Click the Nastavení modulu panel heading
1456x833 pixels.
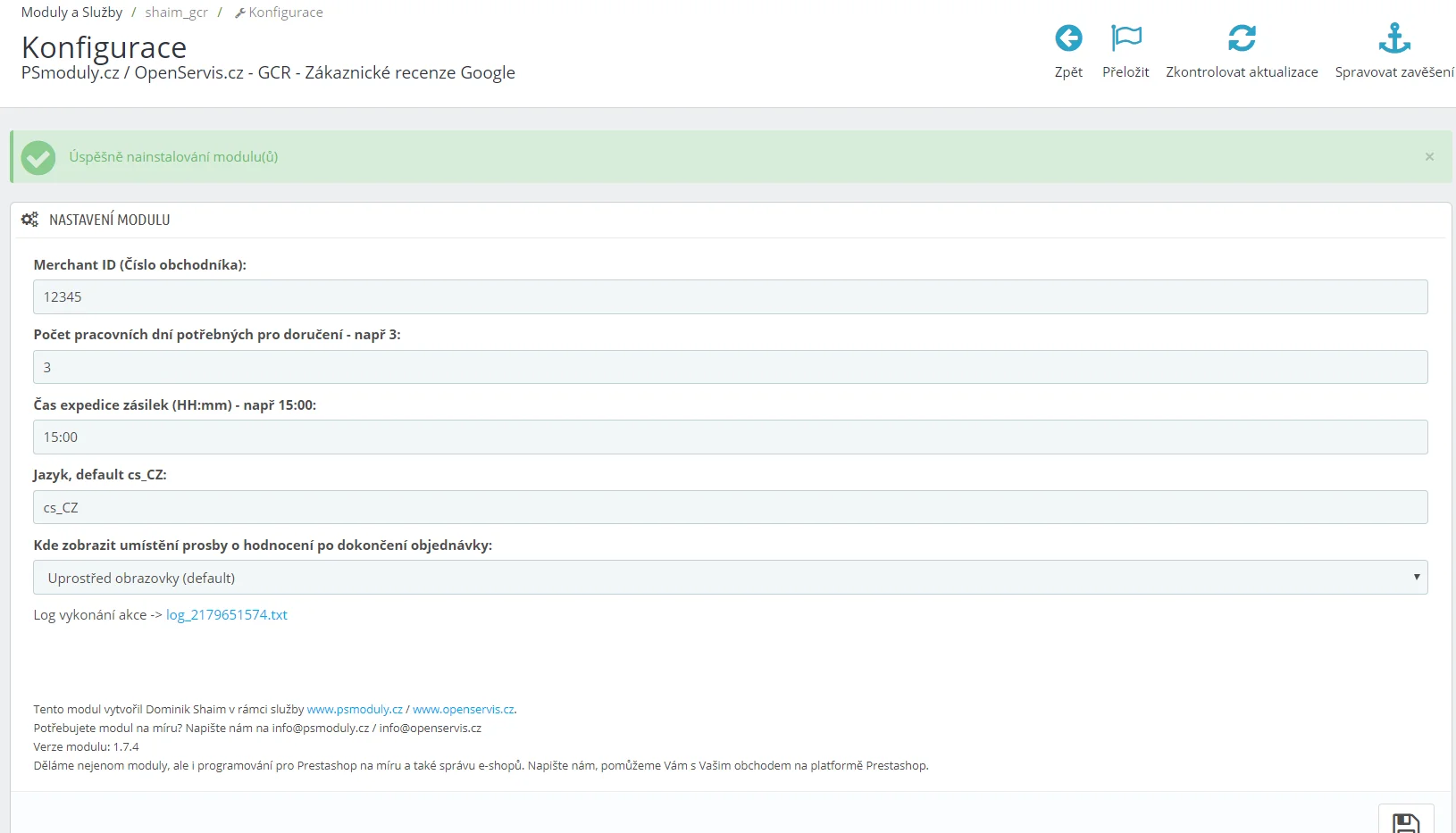pyautogui.click(x=109, y=220)
